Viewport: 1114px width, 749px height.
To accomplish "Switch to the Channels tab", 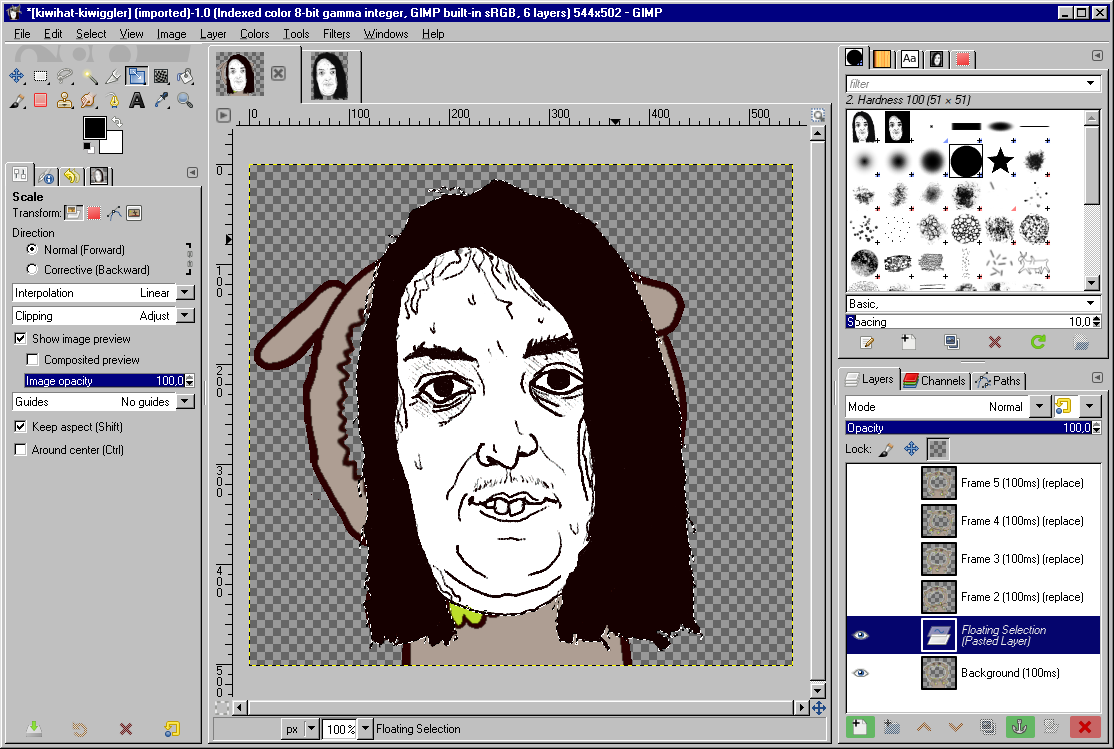I will 935,380.
